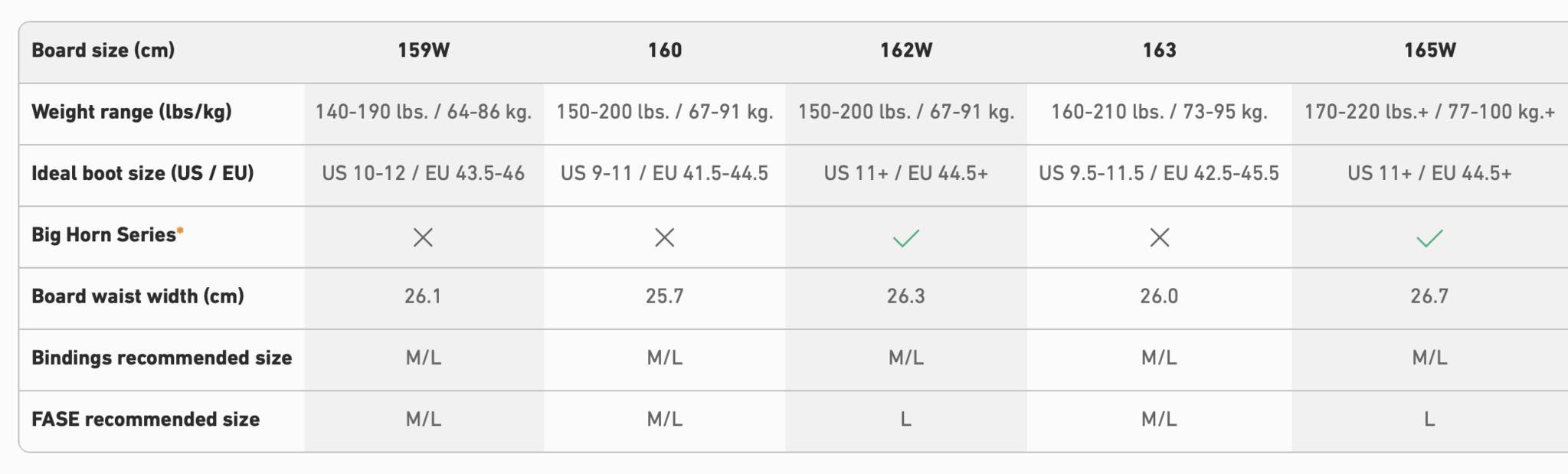Viewport: 1568px width, 474px height.
Task: Click the Big Horn Series row label
Action: tap(103, 235)
